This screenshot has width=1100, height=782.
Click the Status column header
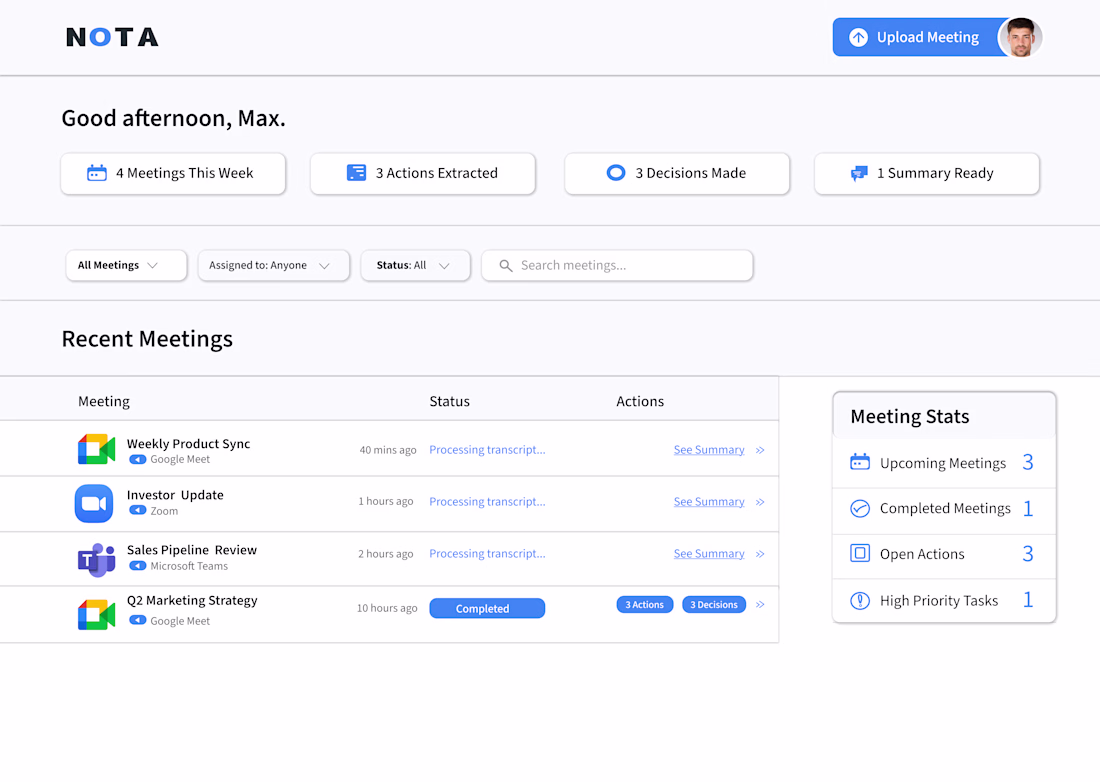tap(450, 401)
